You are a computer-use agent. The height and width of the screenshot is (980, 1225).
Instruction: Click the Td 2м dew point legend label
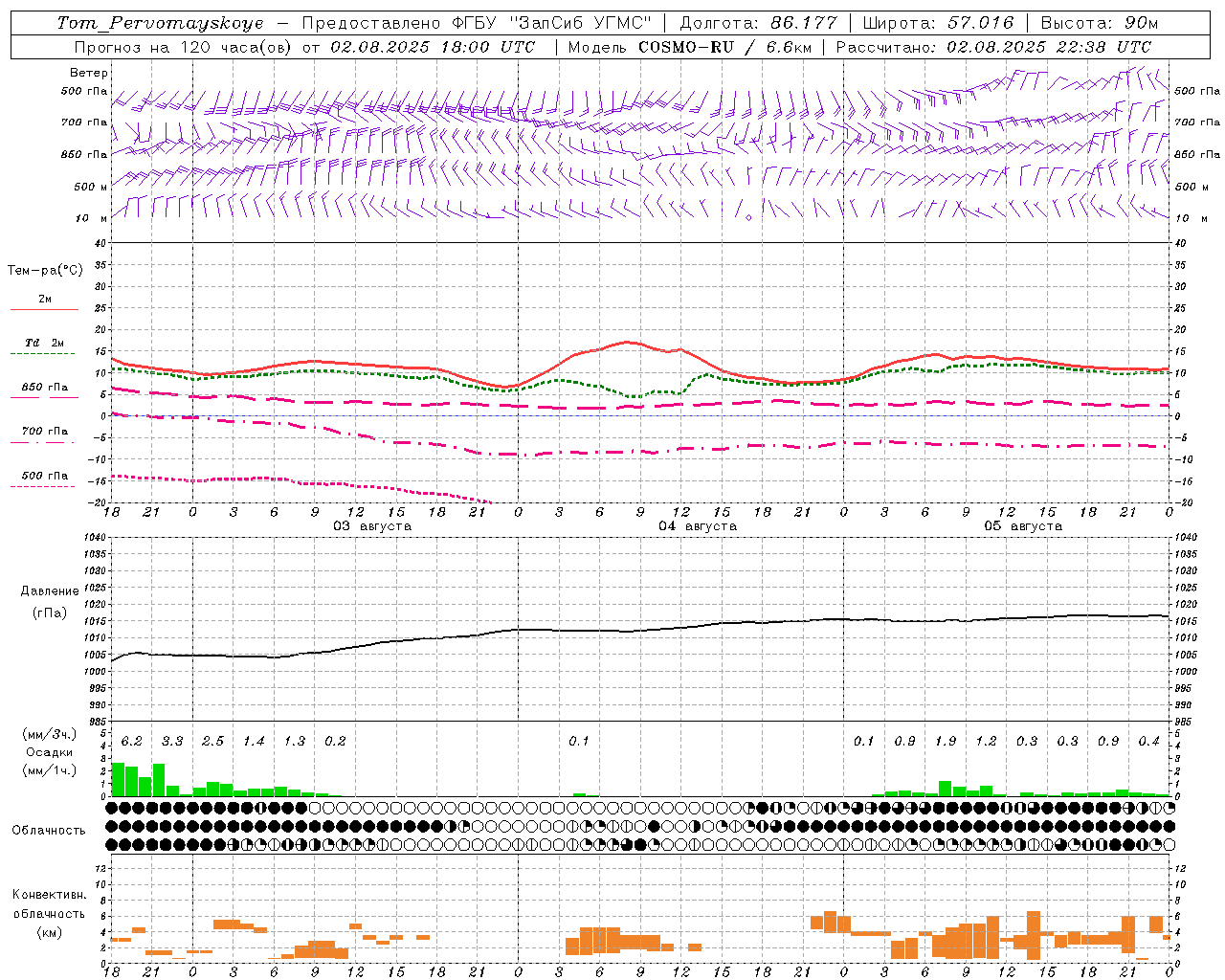tap(45, 343)
